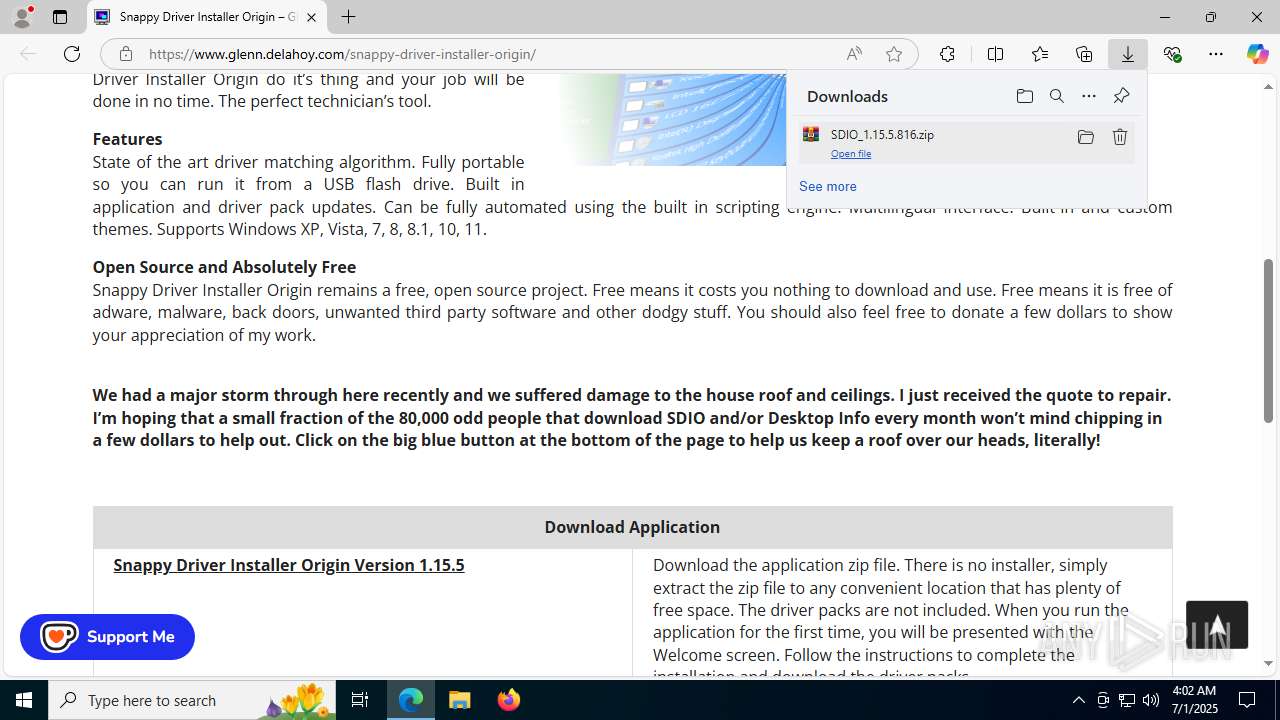Viewport: 1280px width, 720px height.
Task: Open downloads folder from Downloads panel
Action: (x=1024, y=96)
